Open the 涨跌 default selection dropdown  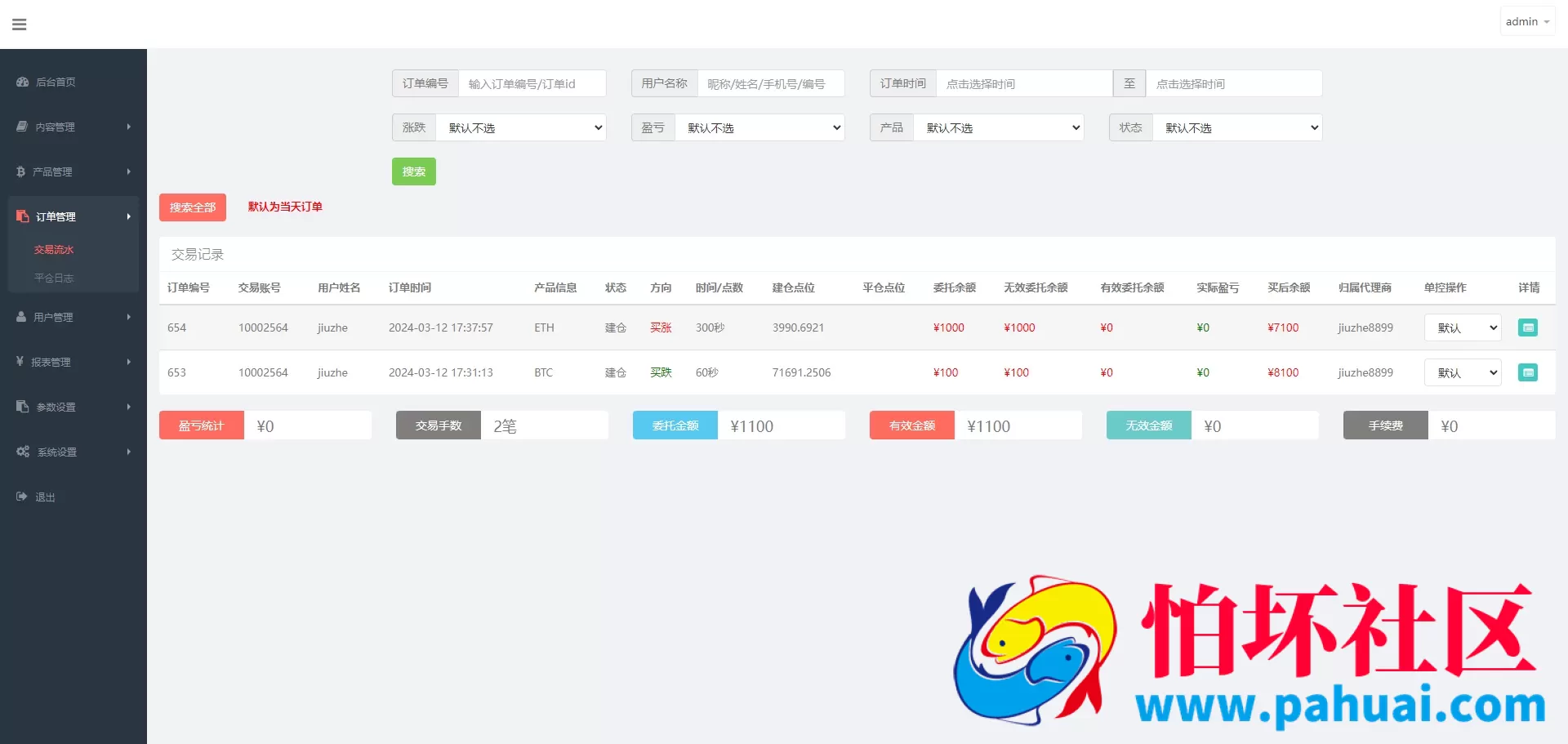coord(521,127)
